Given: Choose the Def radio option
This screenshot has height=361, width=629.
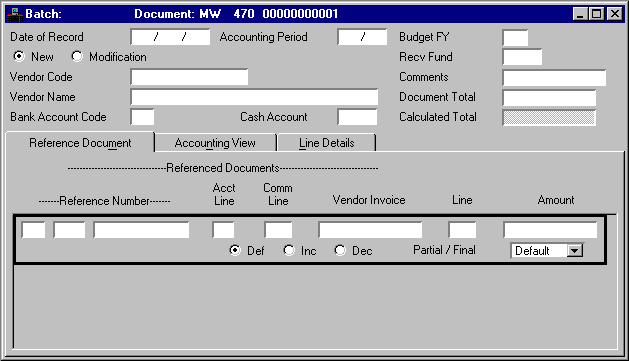Looking at the screenshot, I should click(235, 250).
